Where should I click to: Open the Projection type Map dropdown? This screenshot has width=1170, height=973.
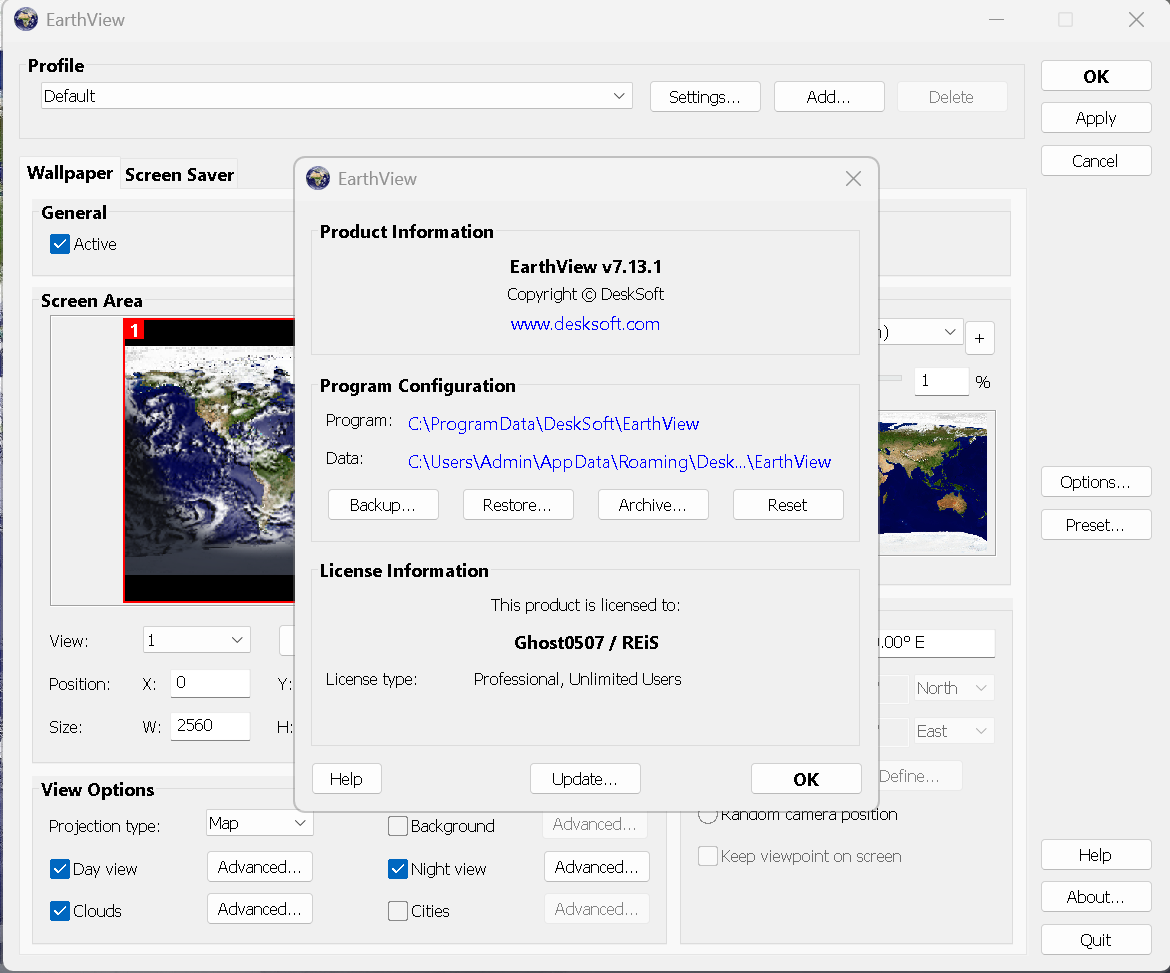(x=260, y=823)
